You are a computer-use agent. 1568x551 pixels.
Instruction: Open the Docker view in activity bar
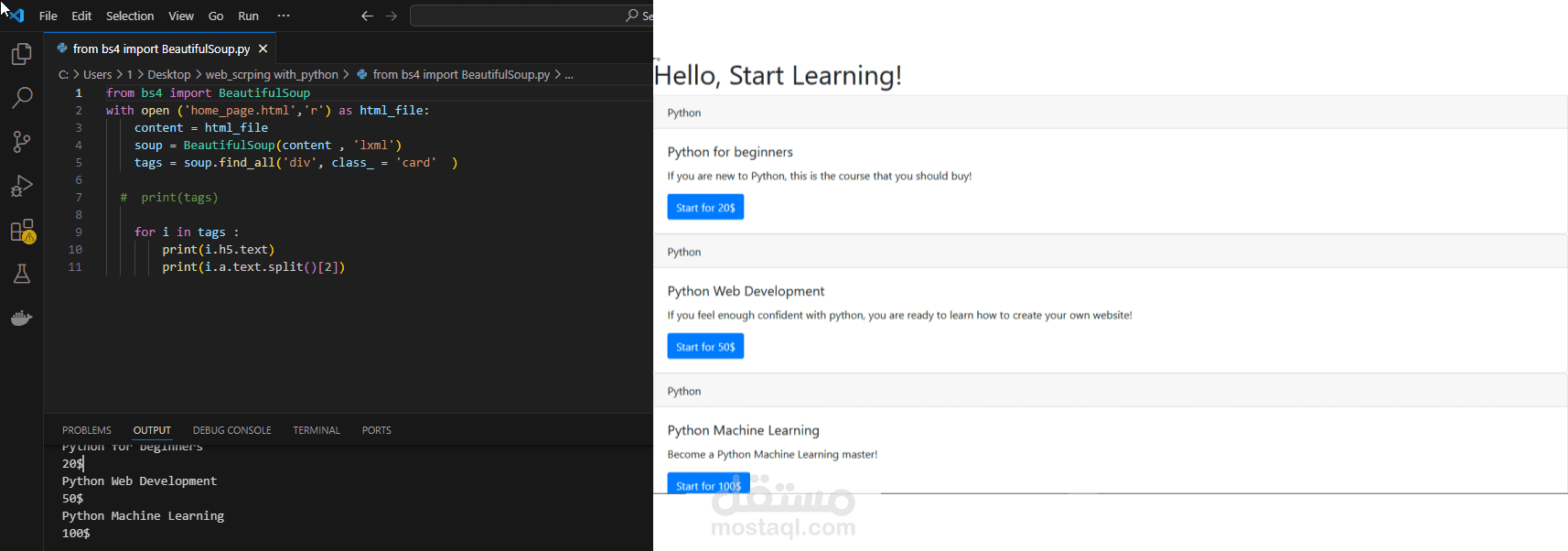pyautogui.click(x=22, y=318)
